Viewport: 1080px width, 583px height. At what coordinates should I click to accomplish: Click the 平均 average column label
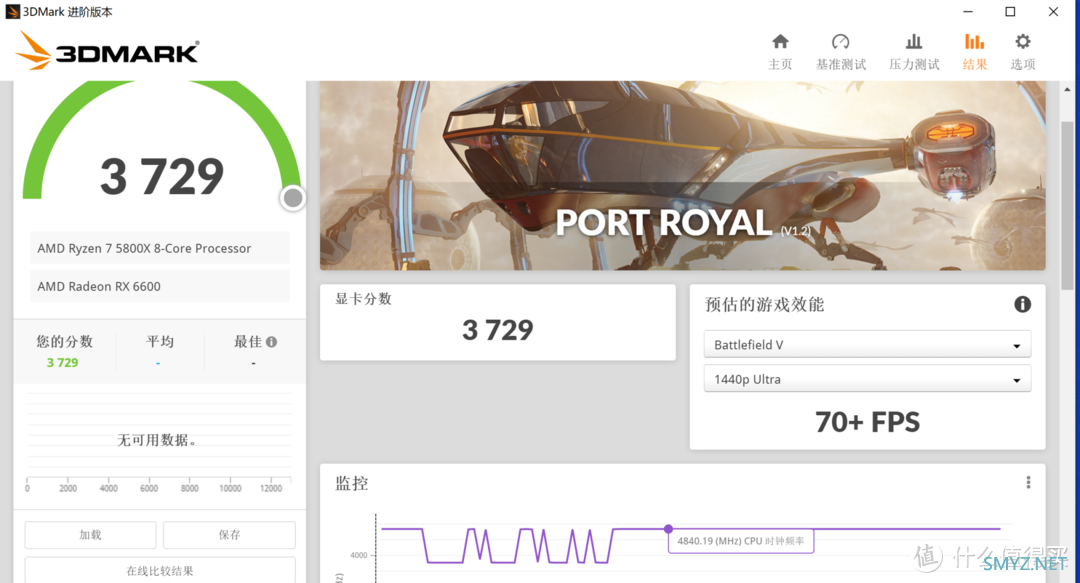(x=160, y=342)
